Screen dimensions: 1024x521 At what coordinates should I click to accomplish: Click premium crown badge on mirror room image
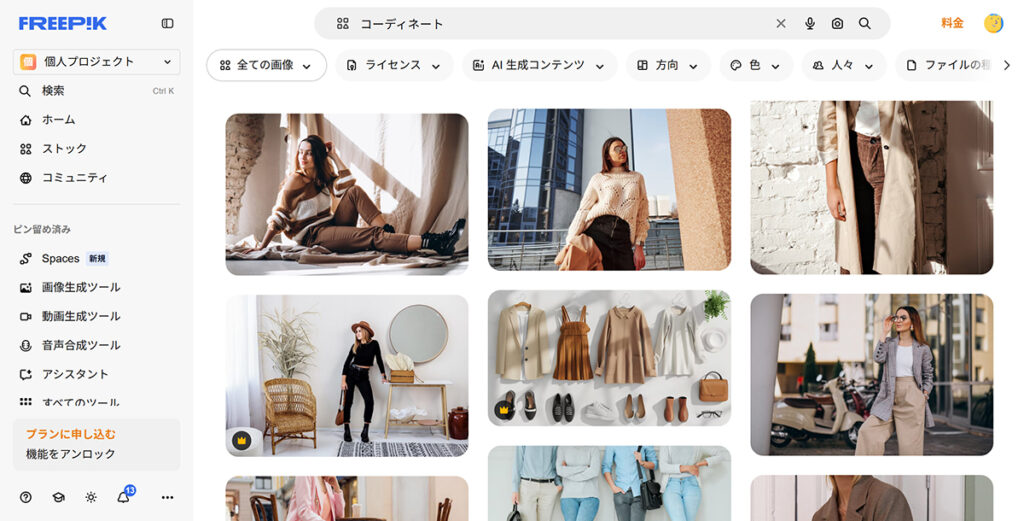click(242, 441)
